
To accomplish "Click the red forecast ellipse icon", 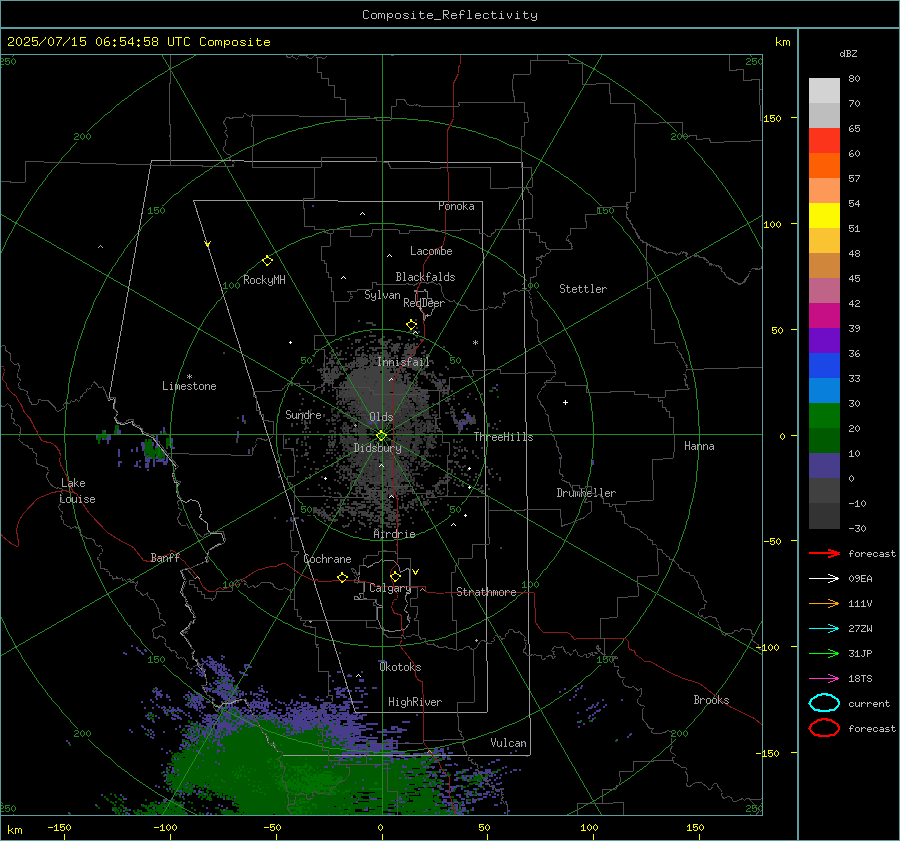I will (x=824, y=728).
